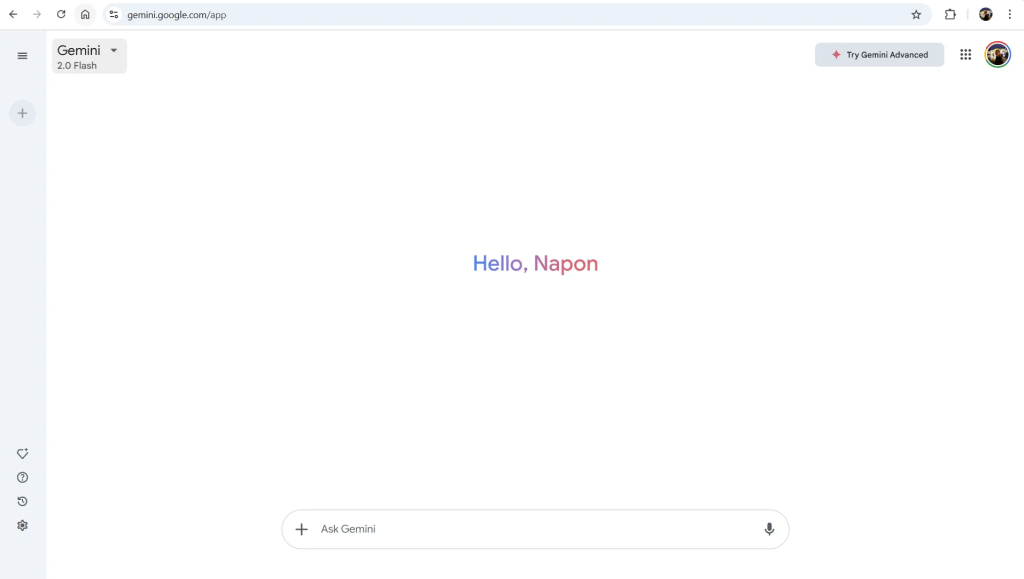Screen dimensions: 1024x579
Task: Open the Google apps grid icon
Action: (x=965, y=55)
